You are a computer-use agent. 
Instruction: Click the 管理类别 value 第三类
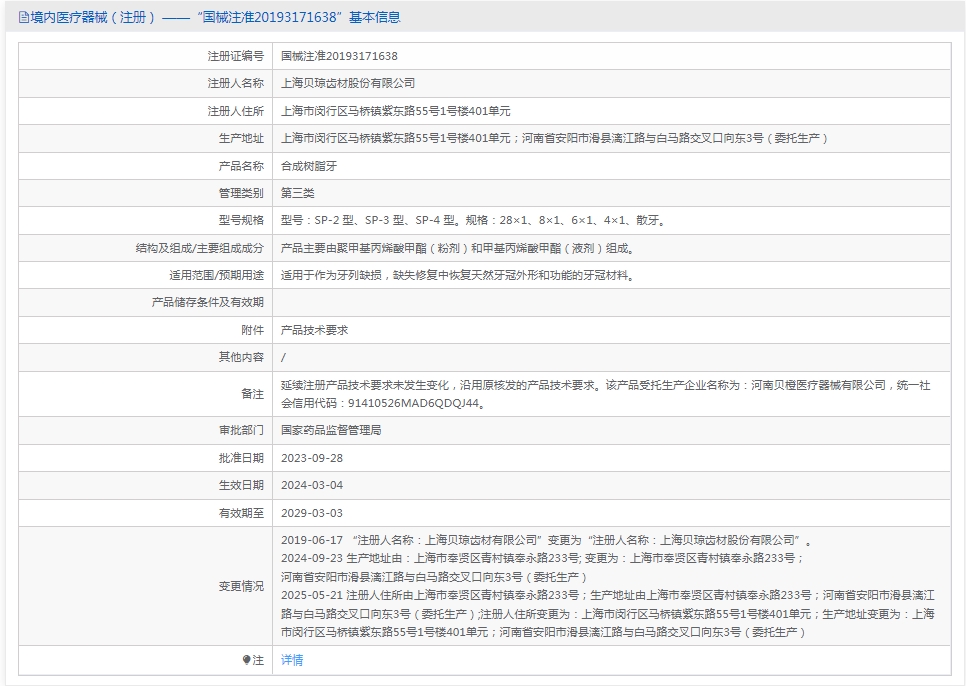point(298,193)
